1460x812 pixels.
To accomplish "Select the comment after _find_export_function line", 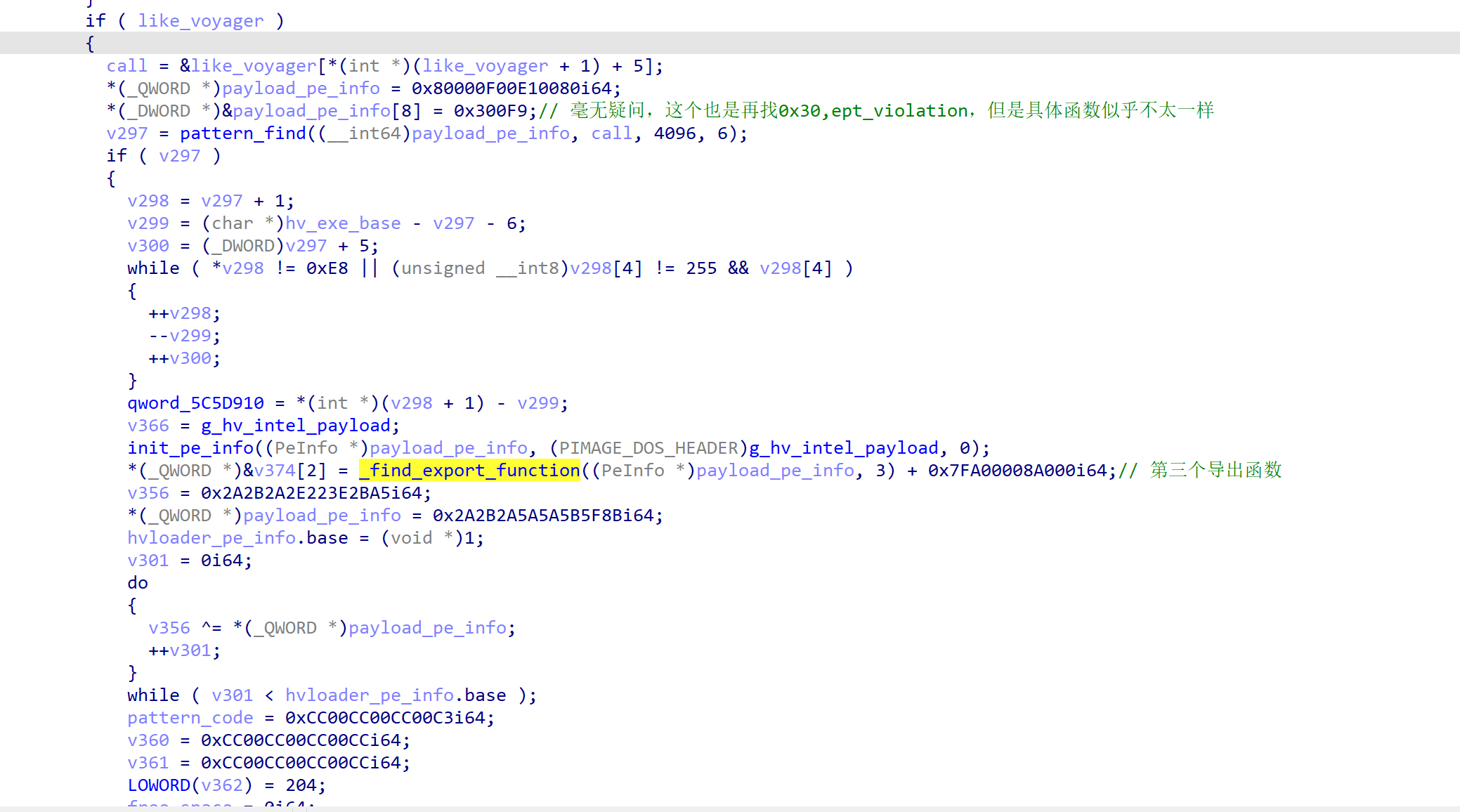I will [1200, 470].
